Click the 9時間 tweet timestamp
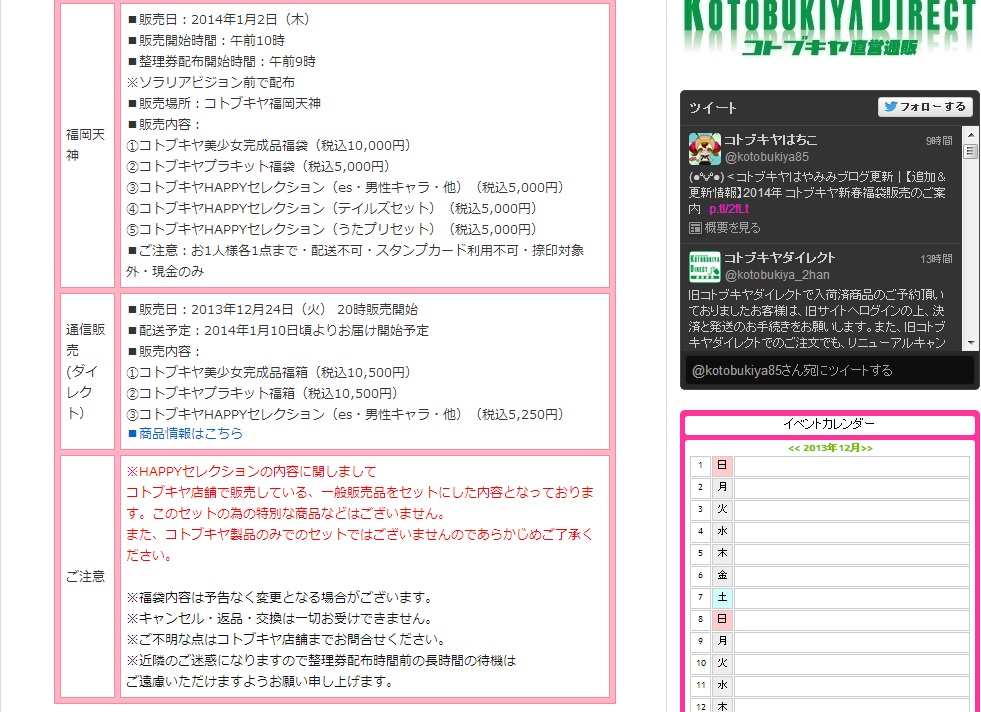 (939, 141)
